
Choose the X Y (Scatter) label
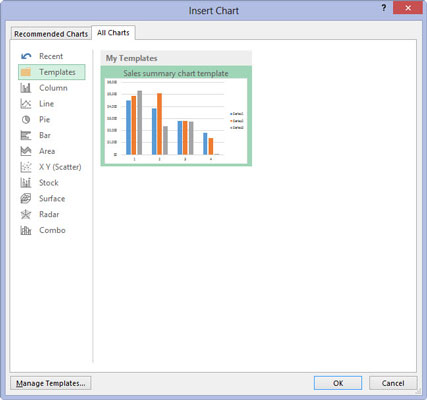pyautogui.click(x=60, y=167)
